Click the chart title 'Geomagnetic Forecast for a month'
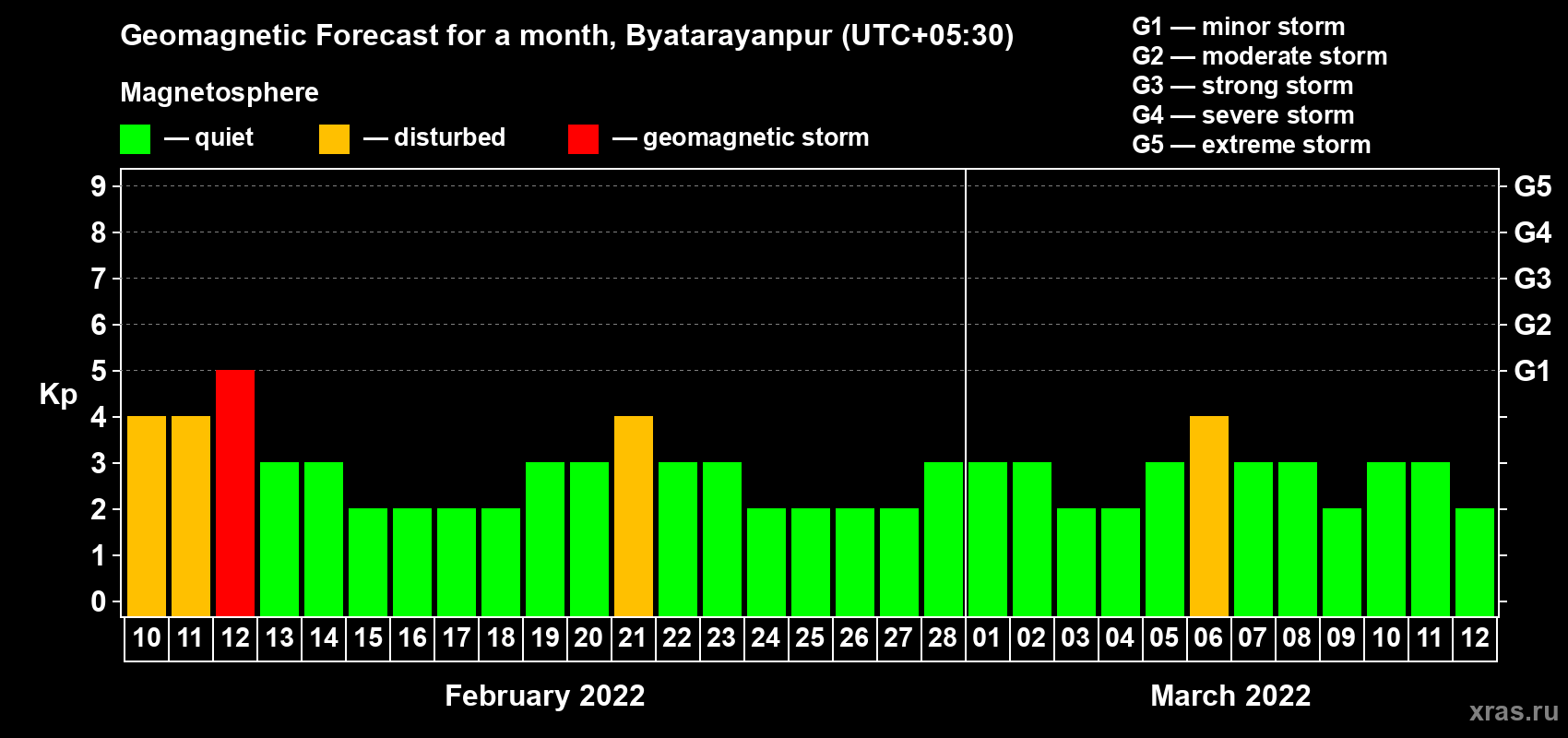 point(368,36)
